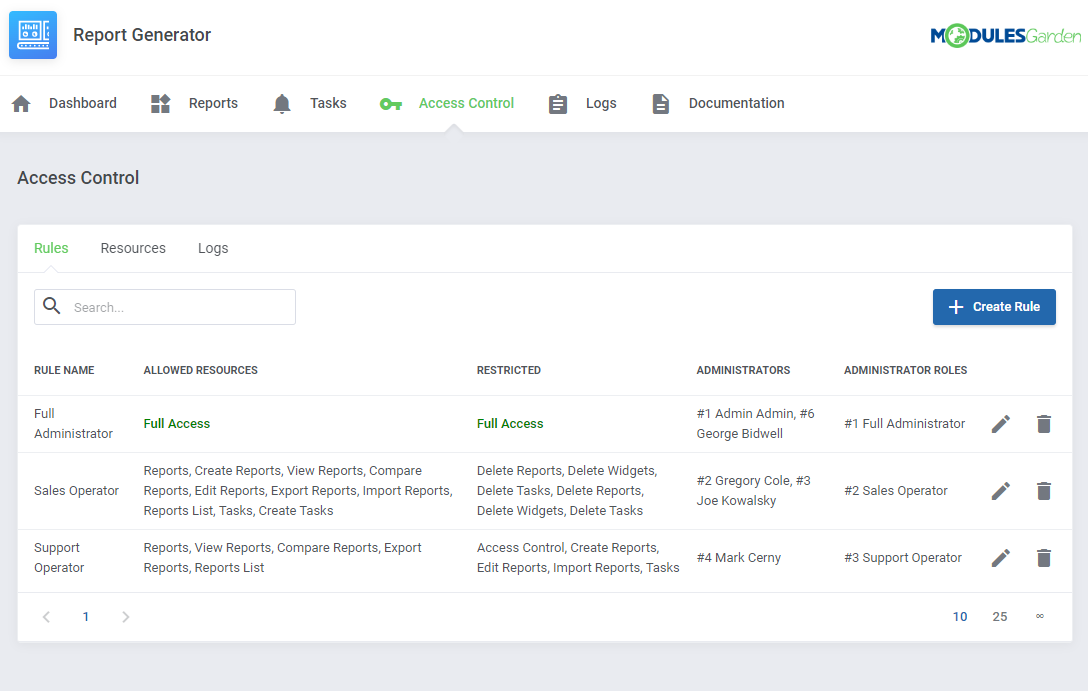Select page 1 in pagination
The image size is (1088, 691).
coord(86,617)
